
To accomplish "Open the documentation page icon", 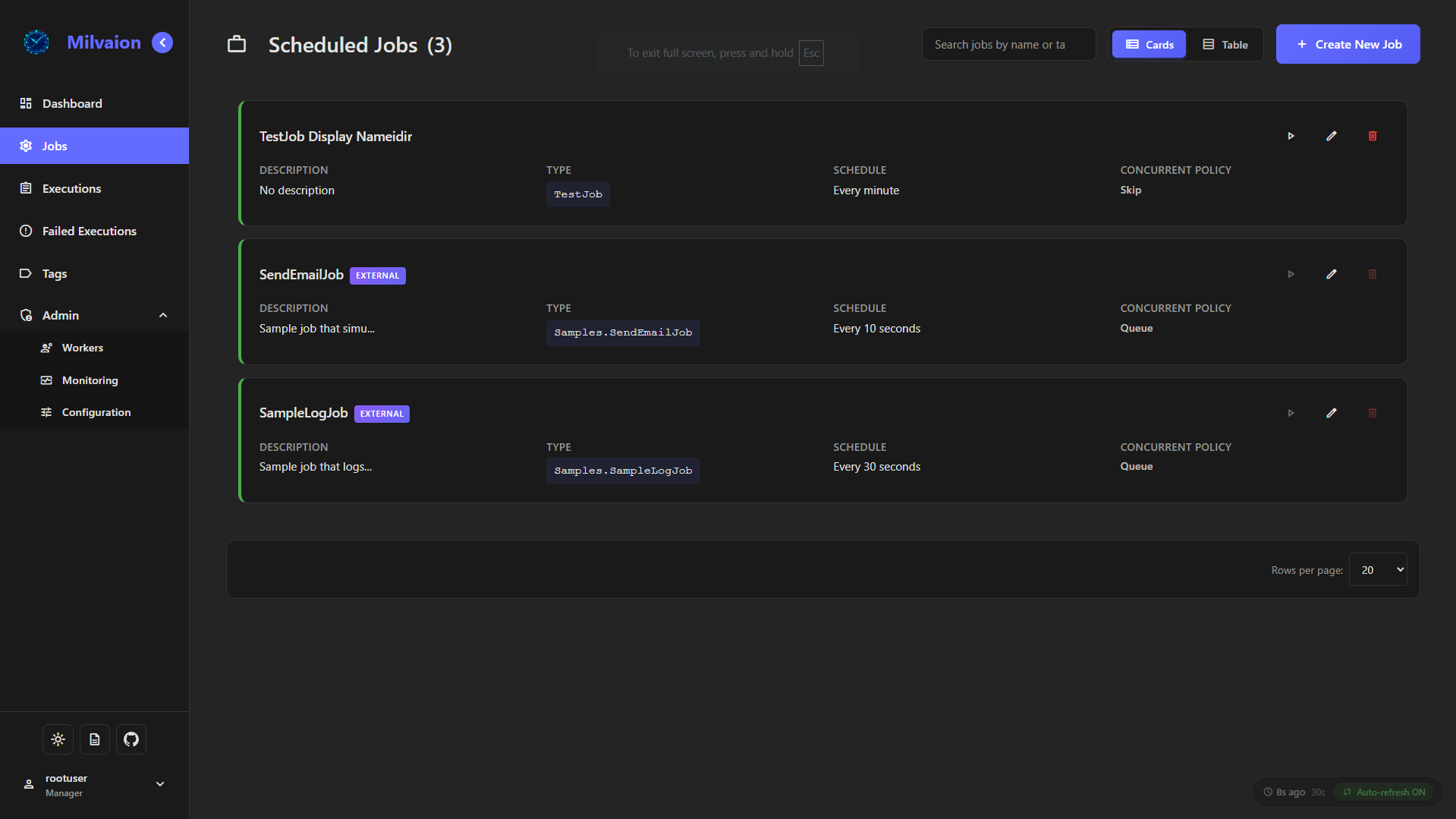I will point(94,739).
